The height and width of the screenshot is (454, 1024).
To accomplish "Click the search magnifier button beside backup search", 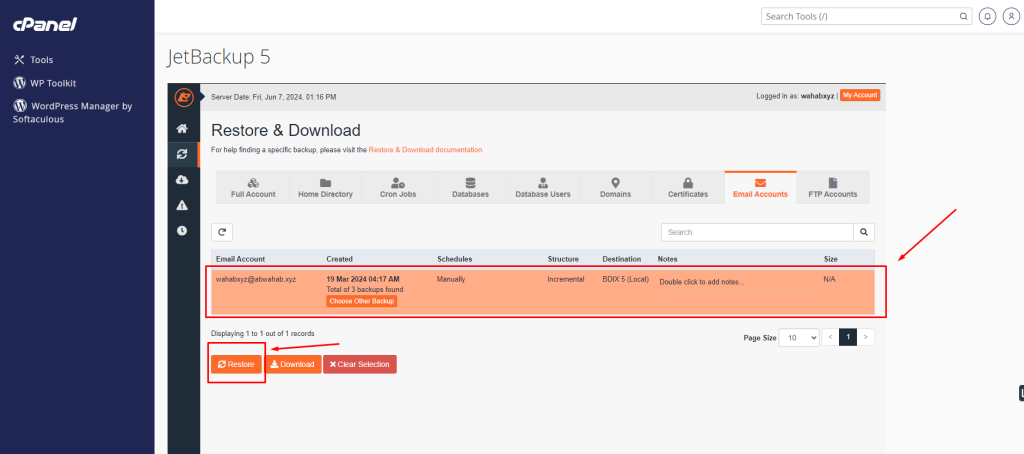I will [866, 232].
